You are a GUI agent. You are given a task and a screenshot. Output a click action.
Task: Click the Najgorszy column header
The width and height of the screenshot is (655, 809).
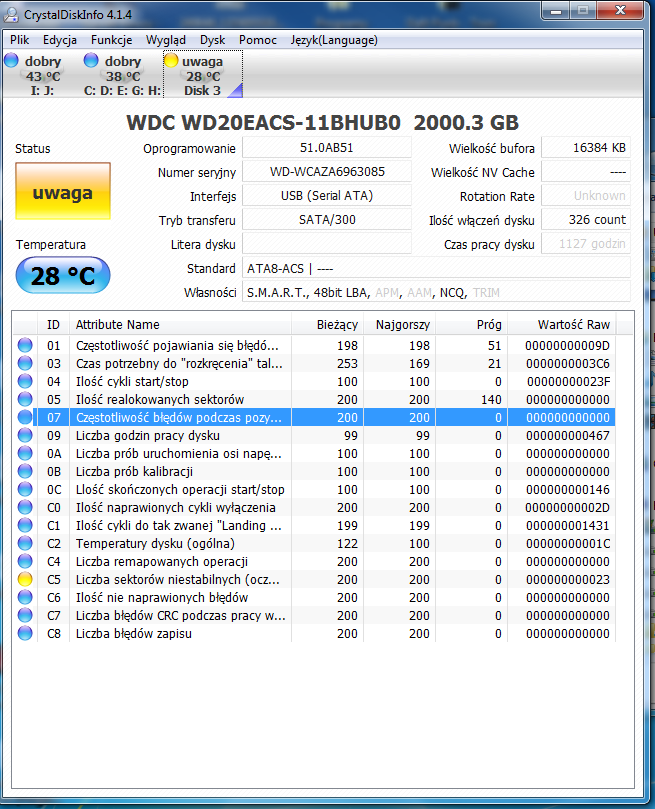click(400, 325)
